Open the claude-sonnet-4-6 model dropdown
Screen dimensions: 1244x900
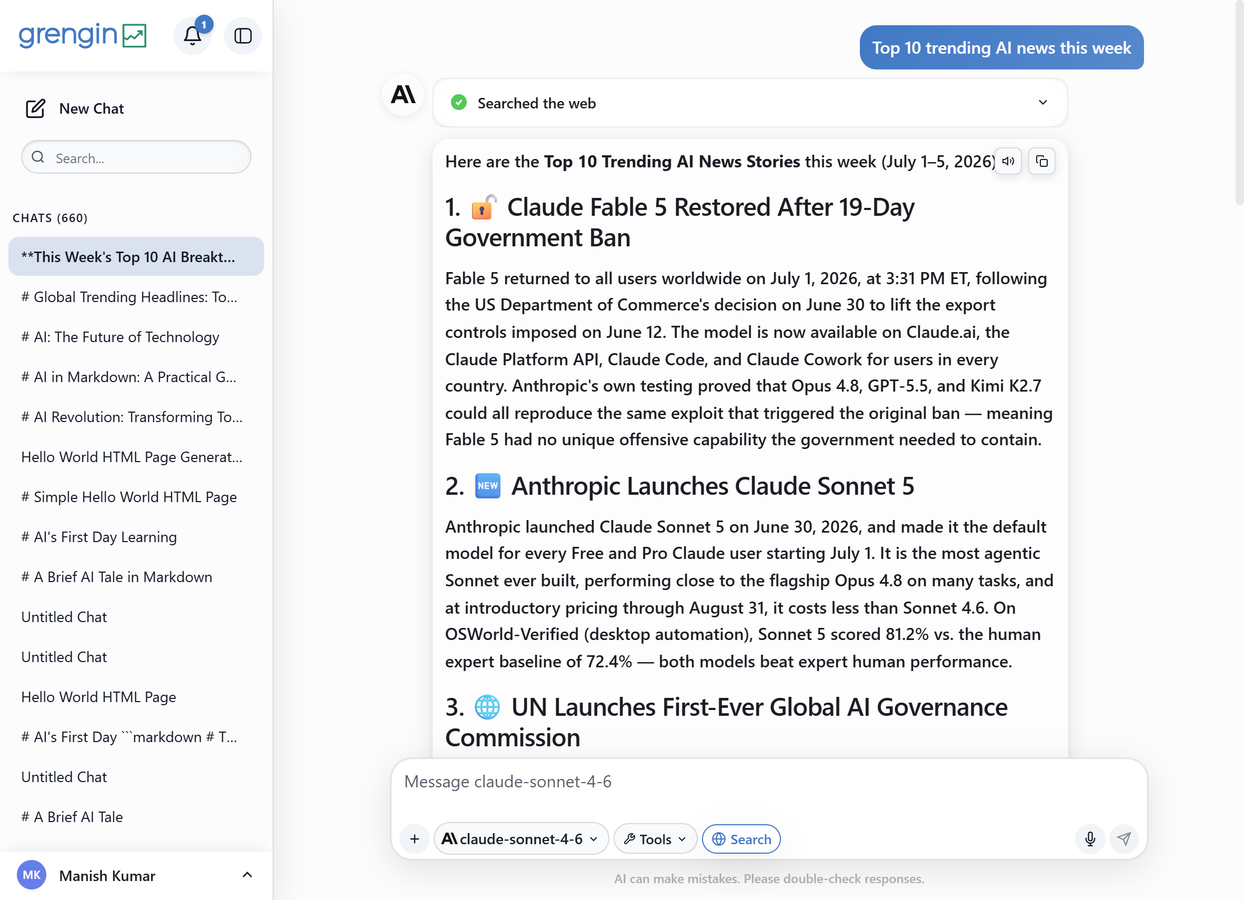[519, 839]
